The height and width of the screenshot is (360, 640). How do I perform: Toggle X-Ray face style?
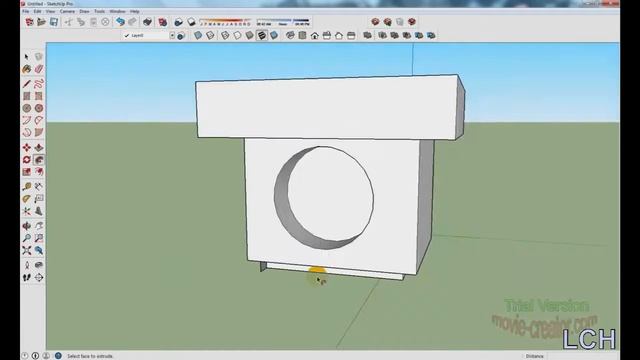[x=198, y=36]
